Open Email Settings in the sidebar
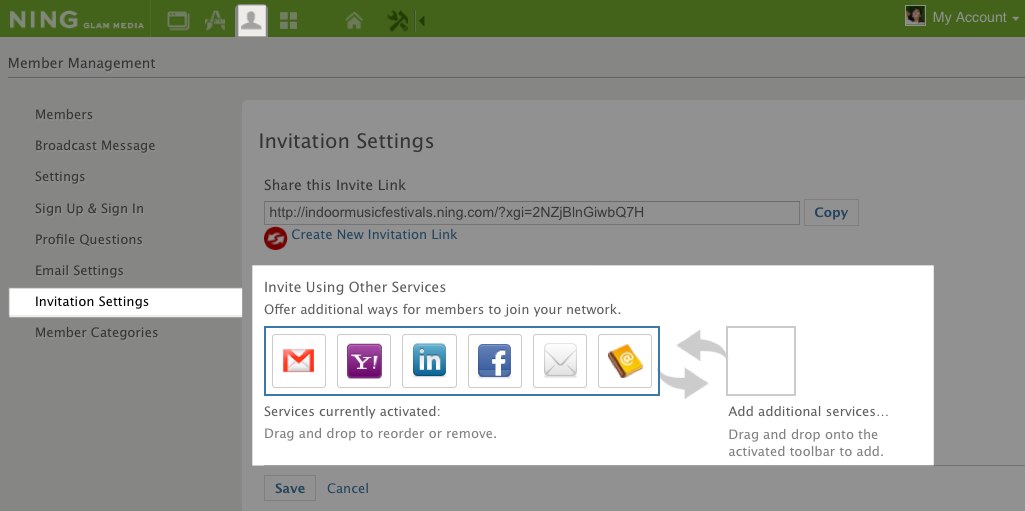Image resolution: width=1025 pixels, height=511 pixels. click(79, 271)
